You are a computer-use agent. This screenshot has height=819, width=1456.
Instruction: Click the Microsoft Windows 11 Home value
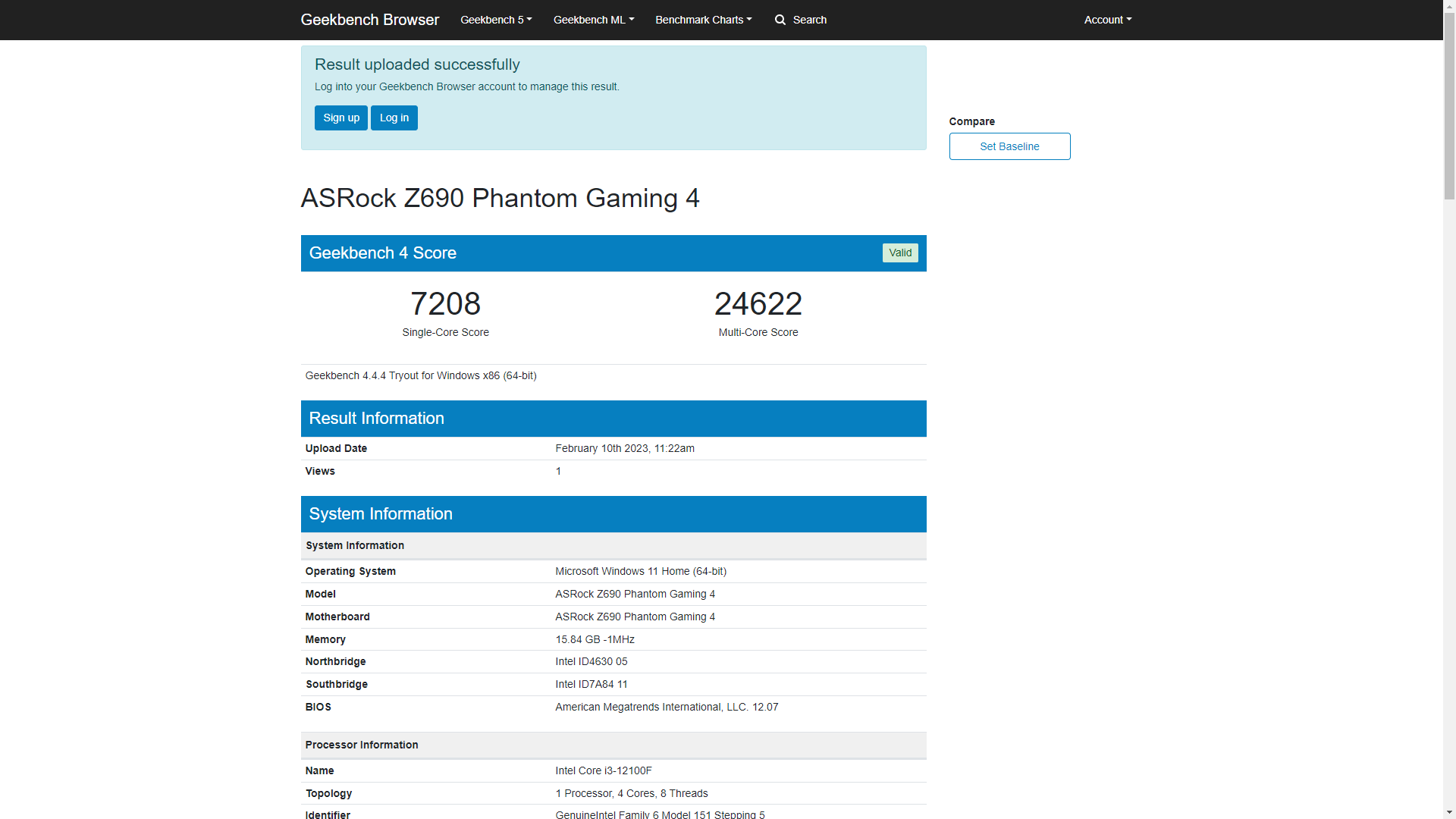641,571
